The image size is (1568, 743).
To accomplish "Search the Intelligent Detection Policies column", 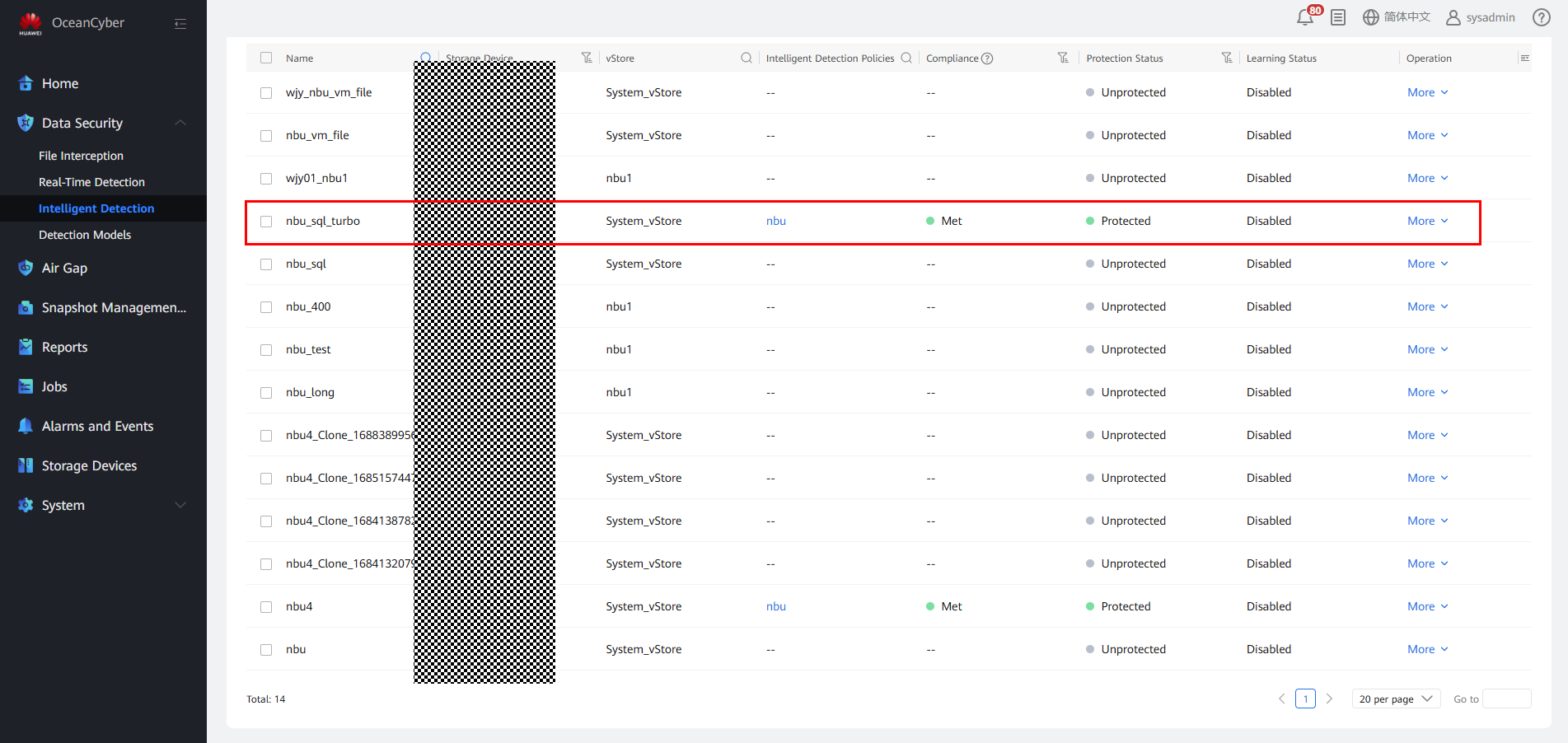I will point(906,58).
